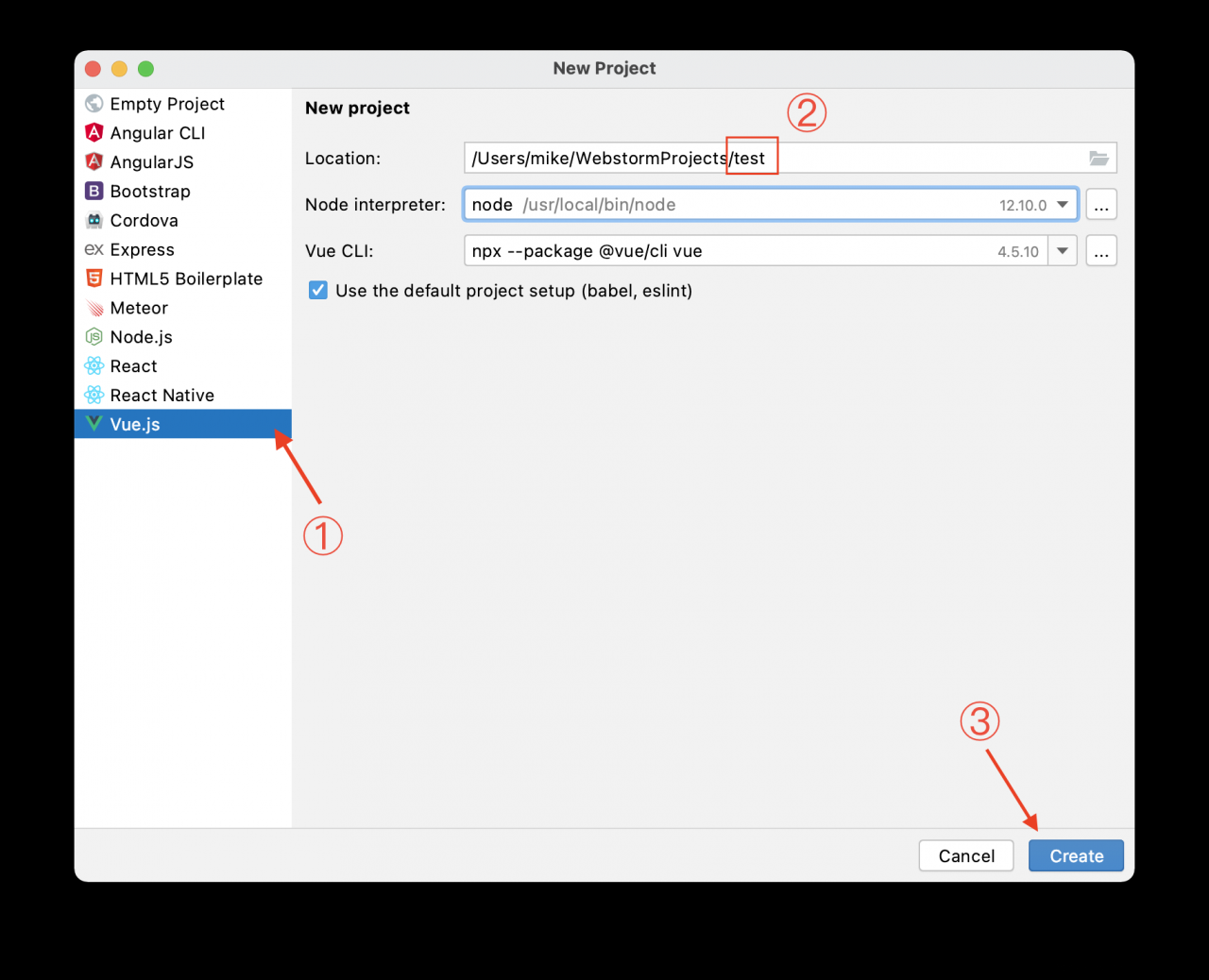Click the Vue.js green V icon
Viewport: 1209px width, 980px height.
[94, 424]
